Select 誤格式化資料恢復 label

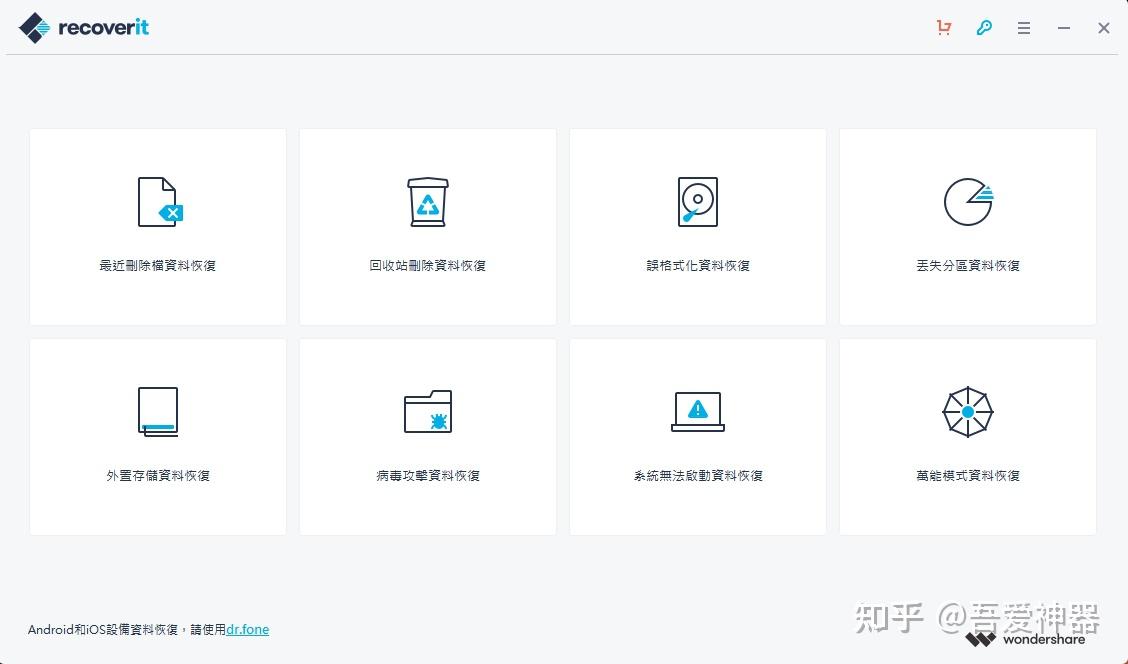pos(698,265)
